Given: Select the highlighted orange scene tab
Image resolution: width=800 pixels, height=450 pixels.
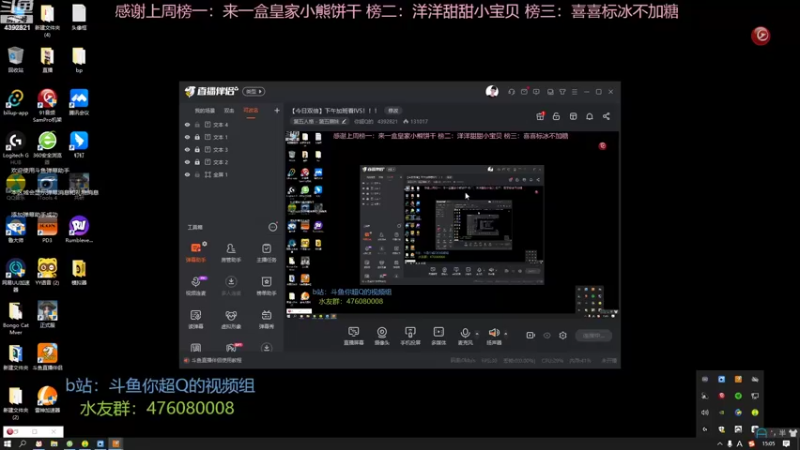Looking at the screenshot, I should [x=251, y=110].
